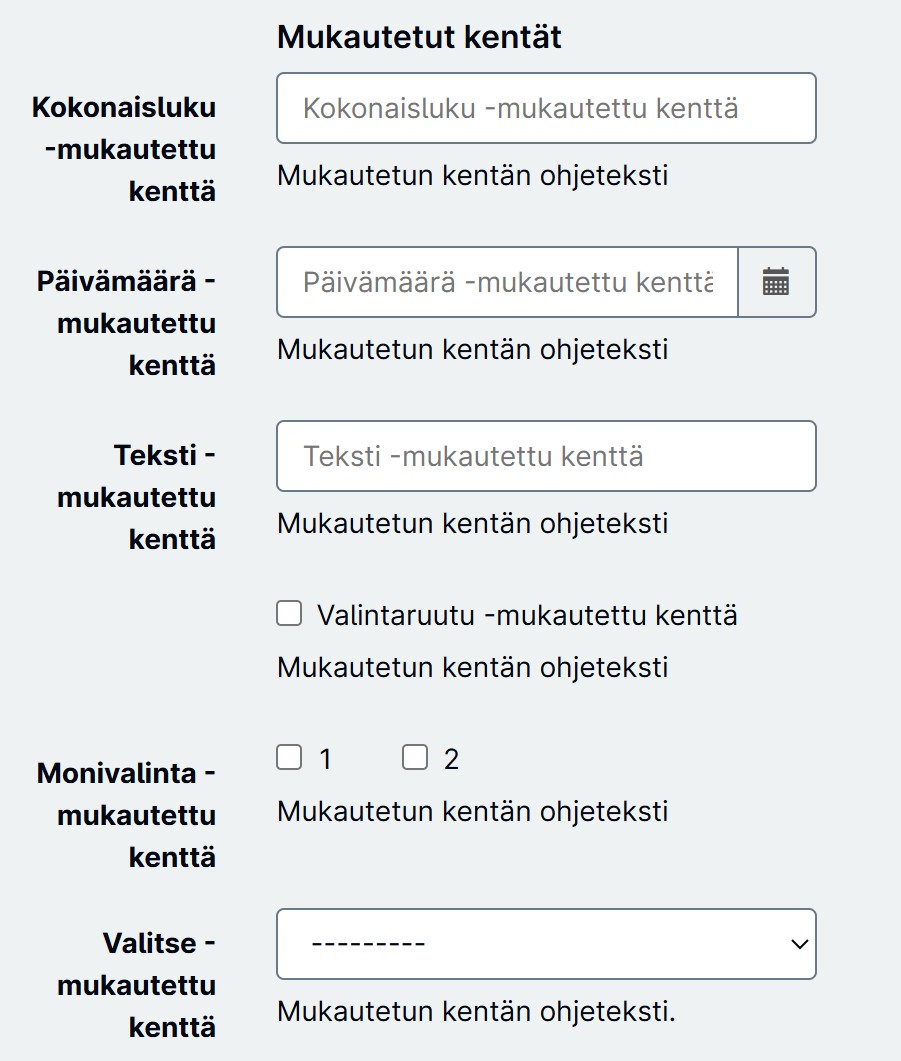901x1061 pixels.
Task: Expand the Valitse -mukautettu kenttä dropdown
Action: [546, 944]
